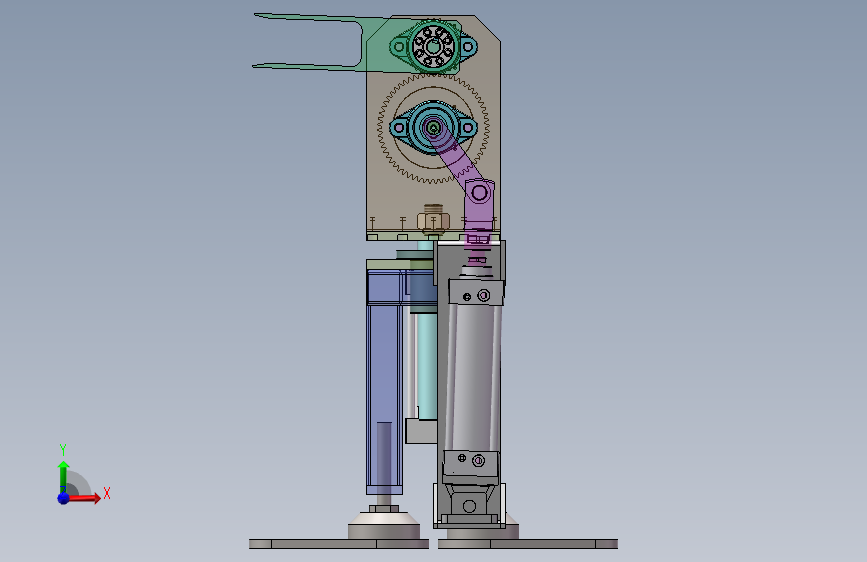
Task: Click the Y label above the triad
Action: point(63,449)
